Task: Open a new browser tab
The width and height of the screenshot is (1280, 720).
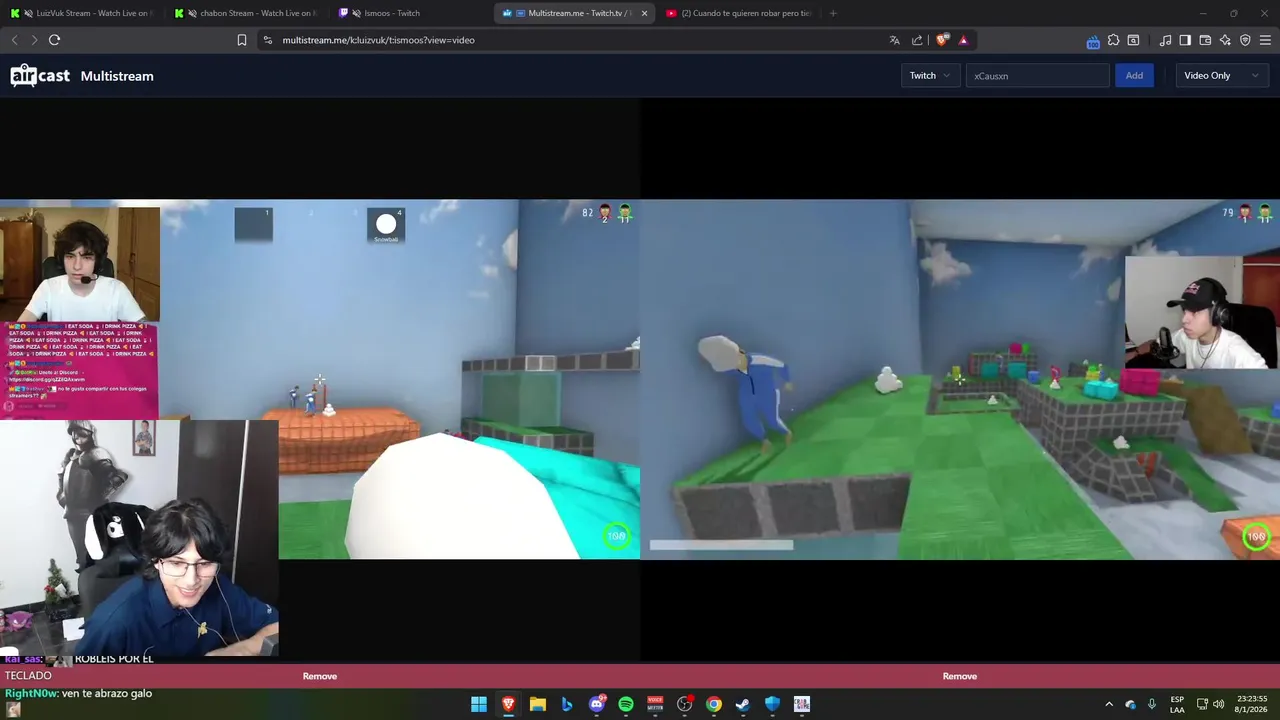Action: pos(833,13)
